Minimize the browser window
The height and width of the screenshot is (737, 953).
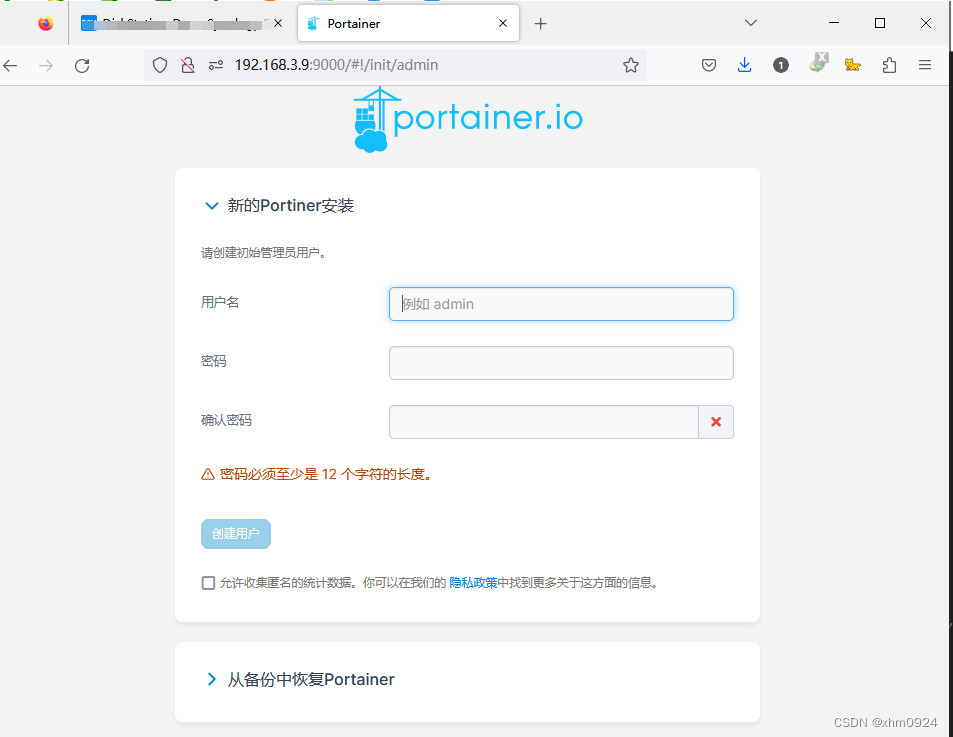pyautogui.click(x=834, y=23)
